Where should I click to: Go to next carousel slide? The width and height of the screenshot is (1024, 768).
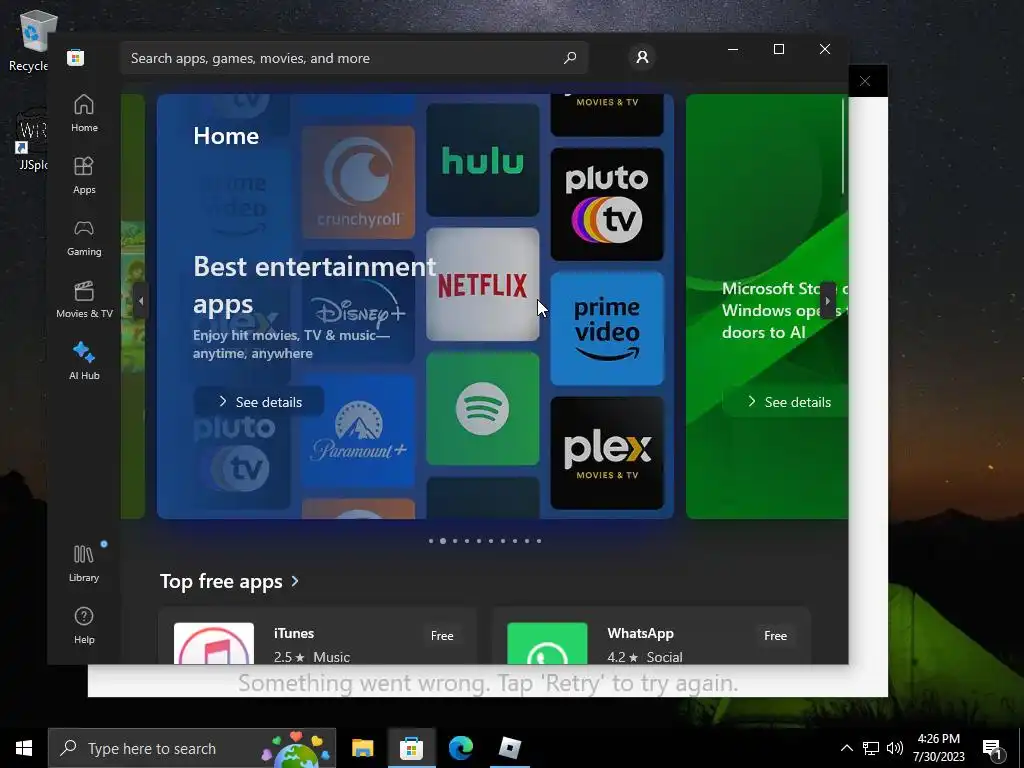(x=827, y=301)
